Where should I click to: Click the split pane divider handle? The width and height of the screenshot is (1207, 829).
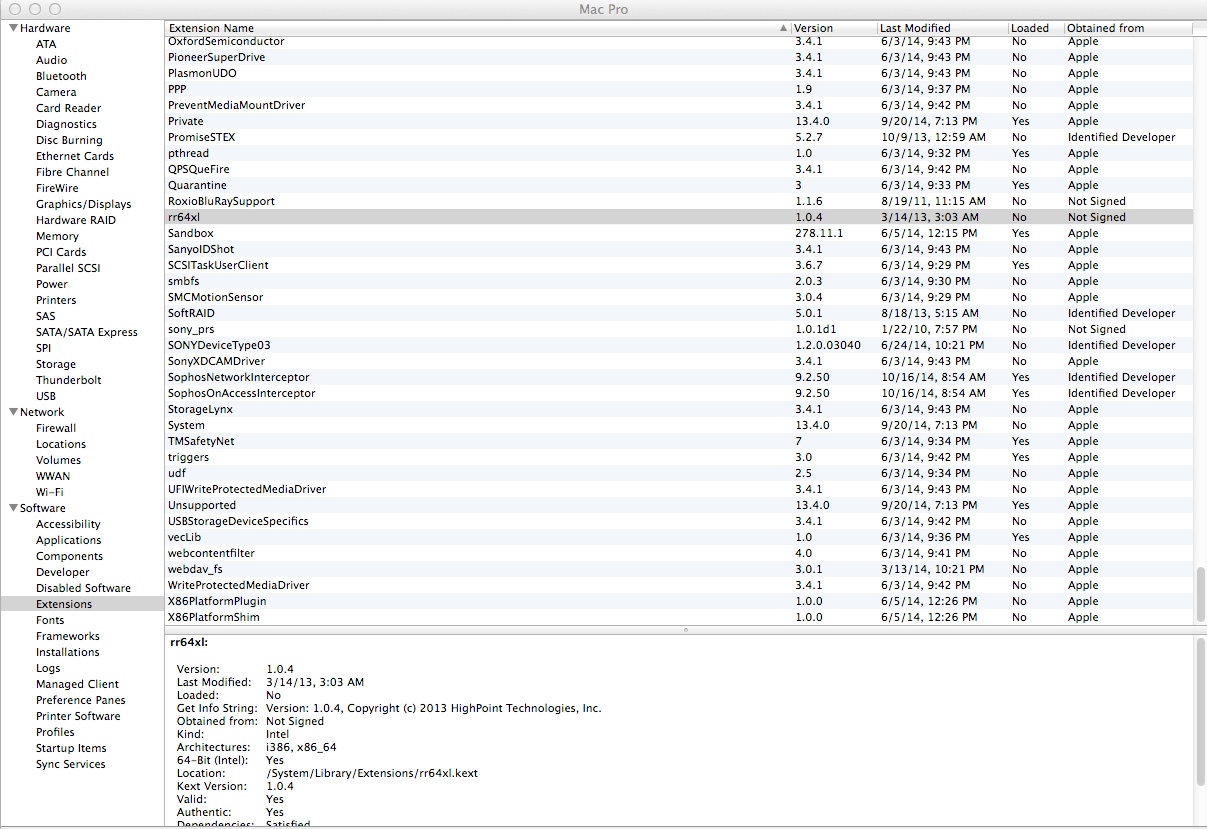(x=686, y=630)
